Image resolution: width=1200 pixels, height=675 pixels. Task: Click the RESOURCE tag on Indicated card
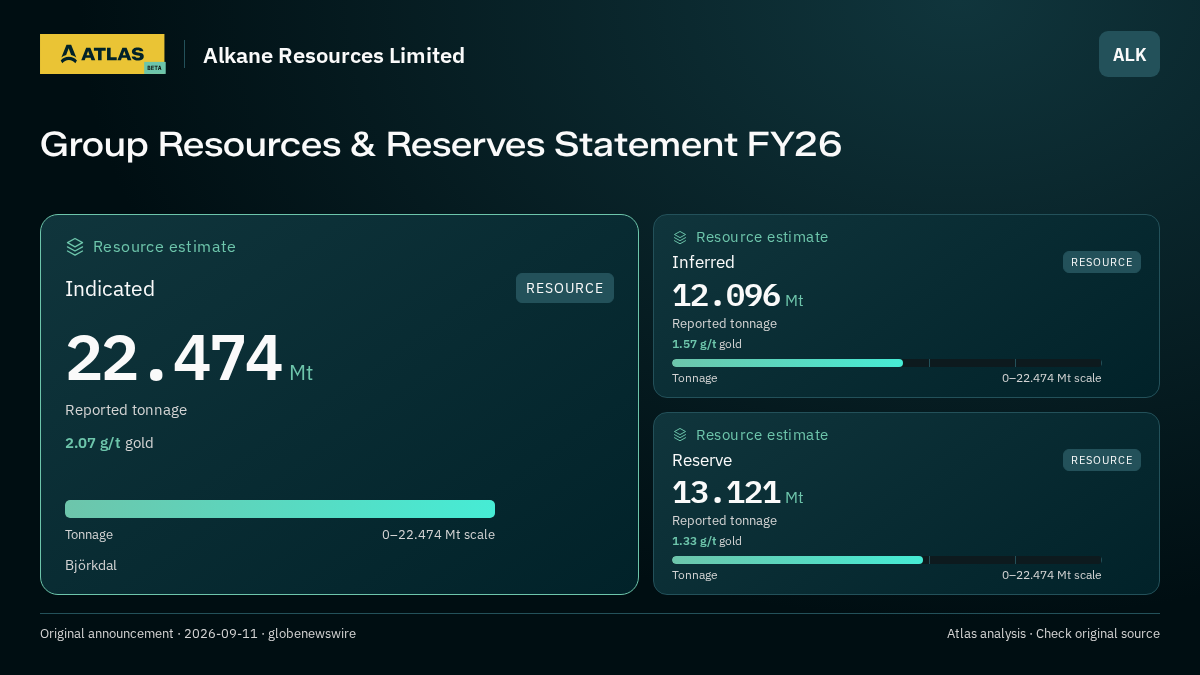click(565, 288)
